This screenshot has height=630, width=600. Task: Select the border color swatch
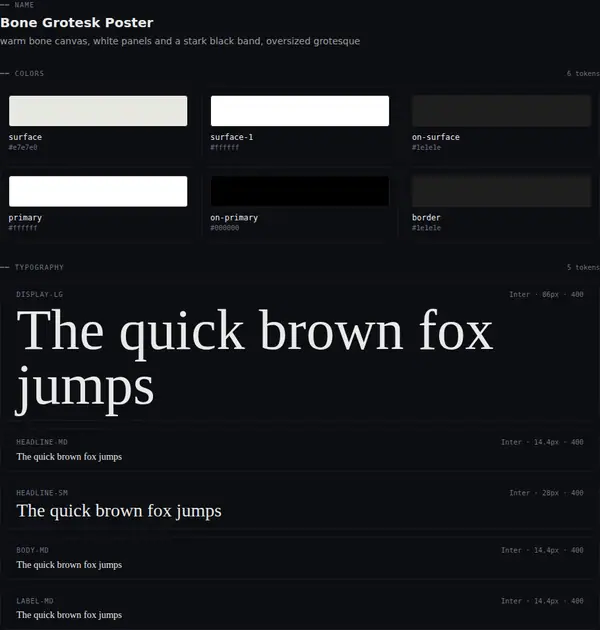tap(502, 191)
